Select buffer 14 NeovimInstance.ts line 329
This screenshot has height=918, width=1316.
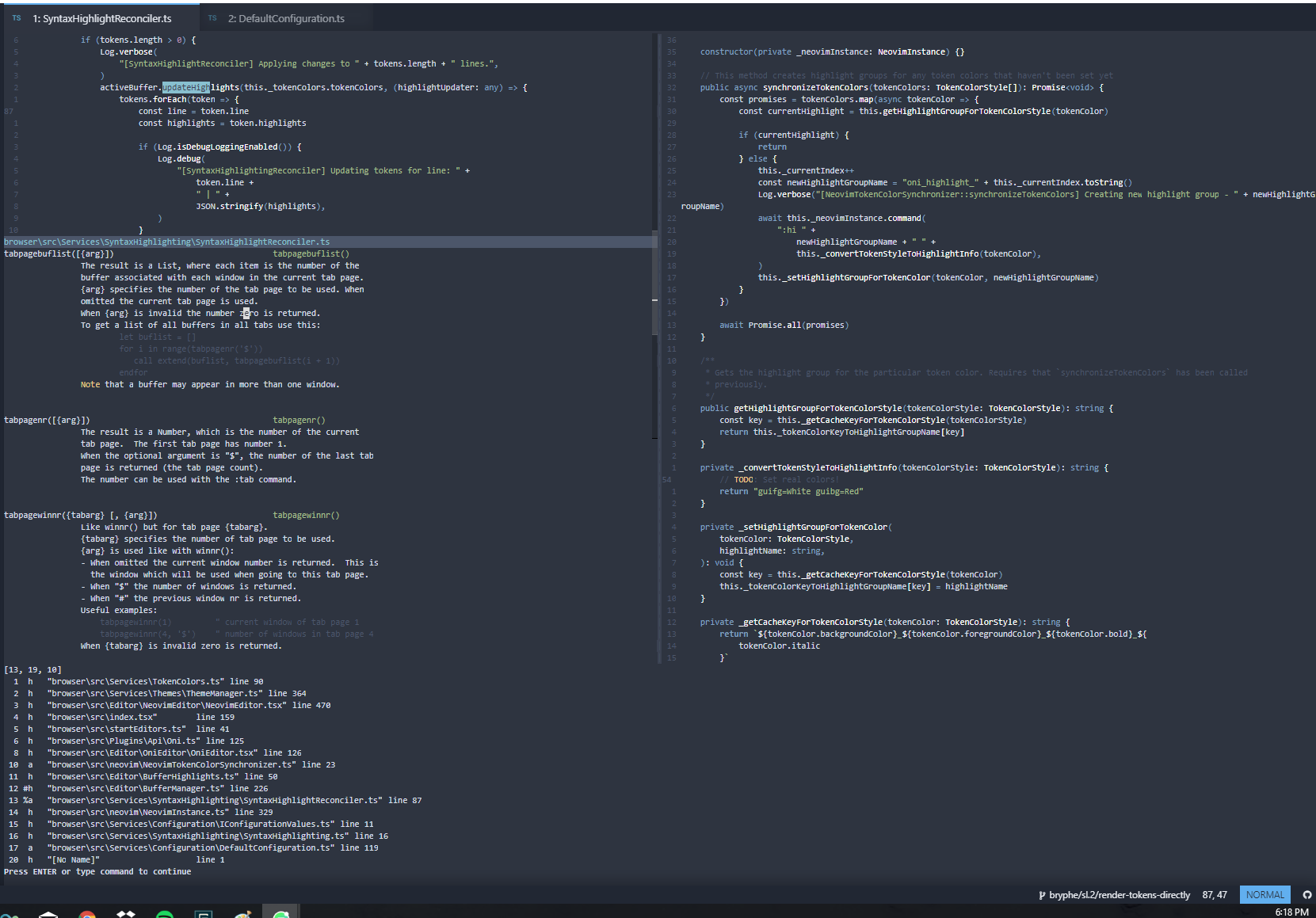coord(140,812)
